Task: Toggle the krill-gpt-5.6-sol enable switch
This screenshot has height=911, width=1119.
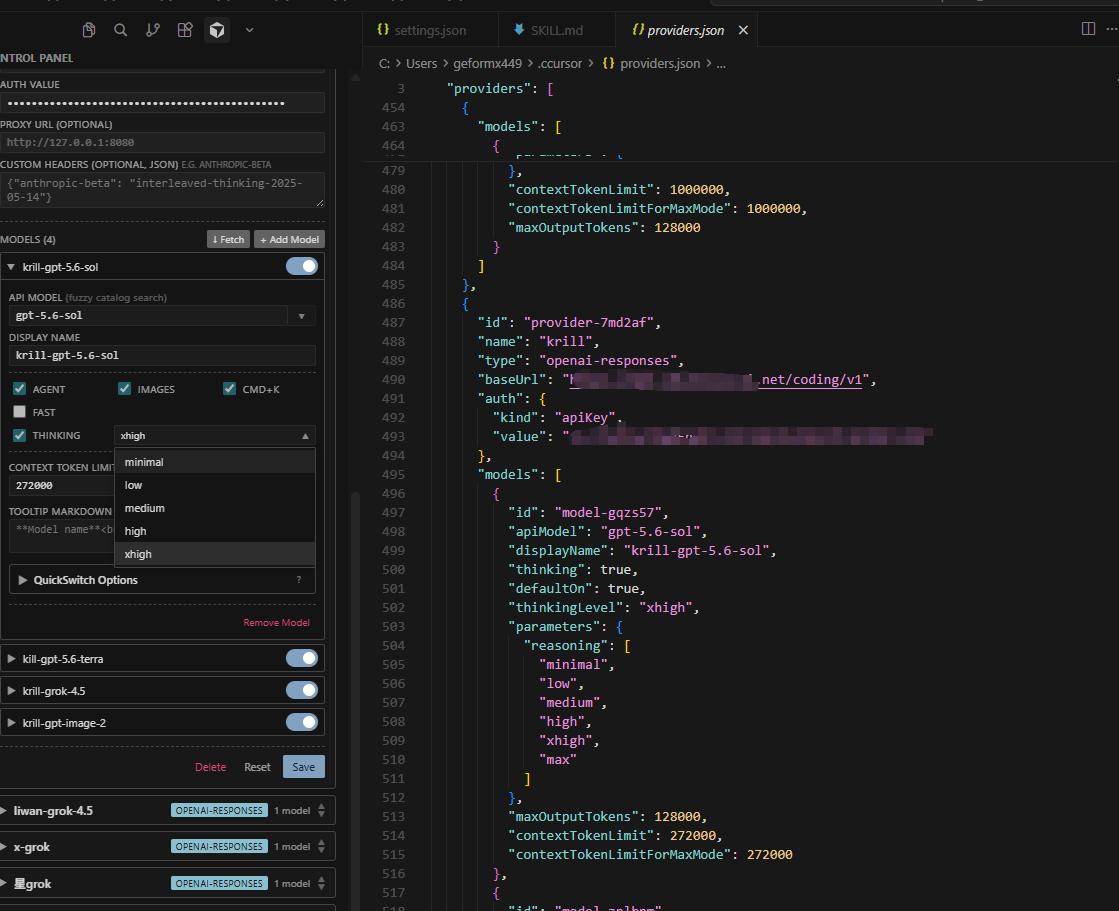Action: [x=302, y=266]
